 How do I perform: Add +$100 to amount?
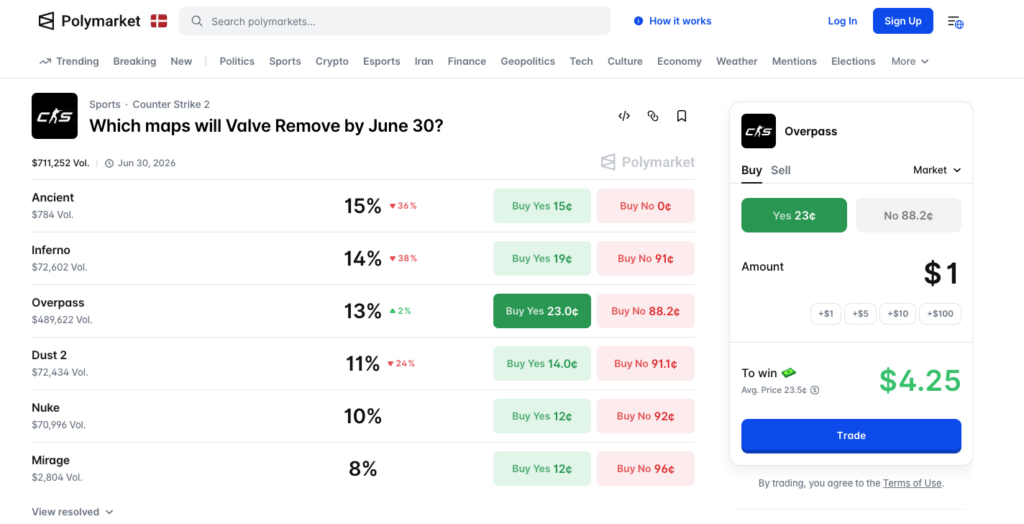(940, 314)
